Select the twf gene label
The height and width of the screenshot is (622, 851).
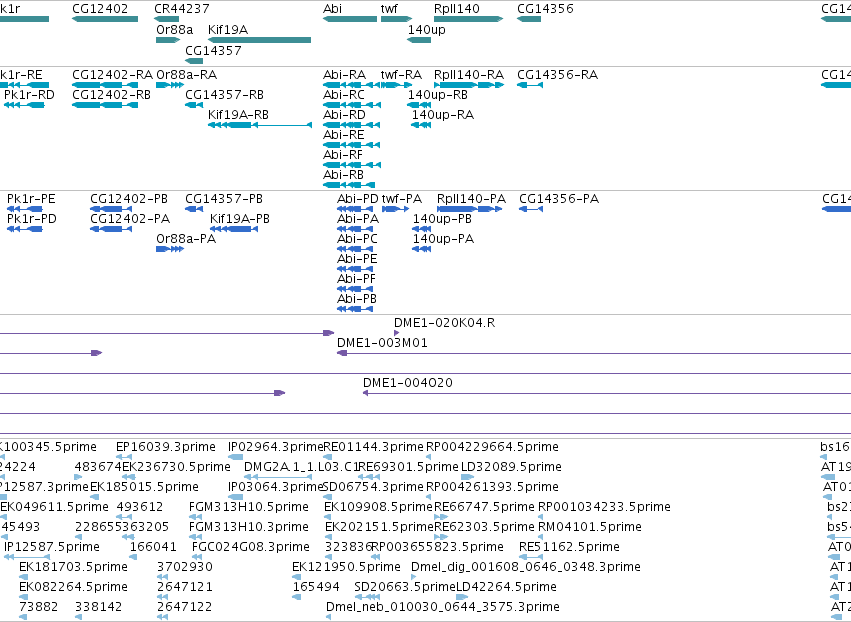(389, 9)
